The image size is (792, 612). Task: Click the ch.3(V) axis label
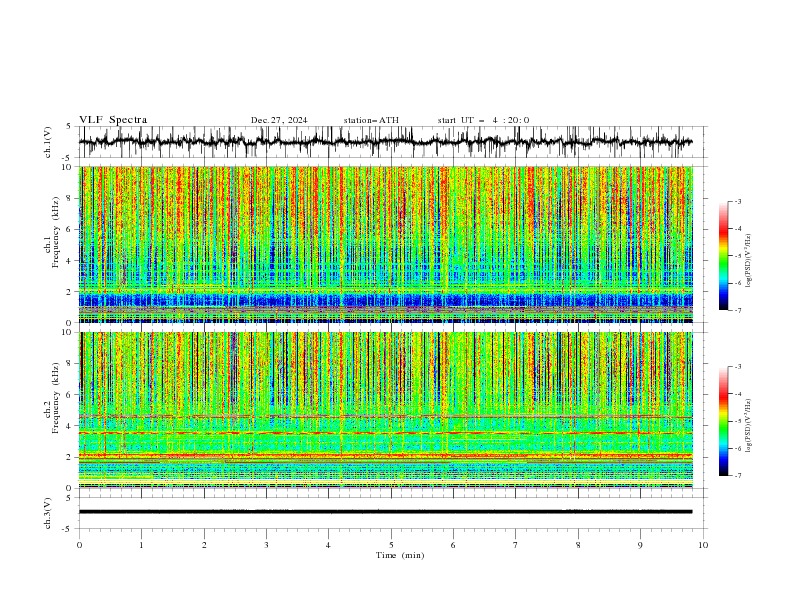point(48,513)
